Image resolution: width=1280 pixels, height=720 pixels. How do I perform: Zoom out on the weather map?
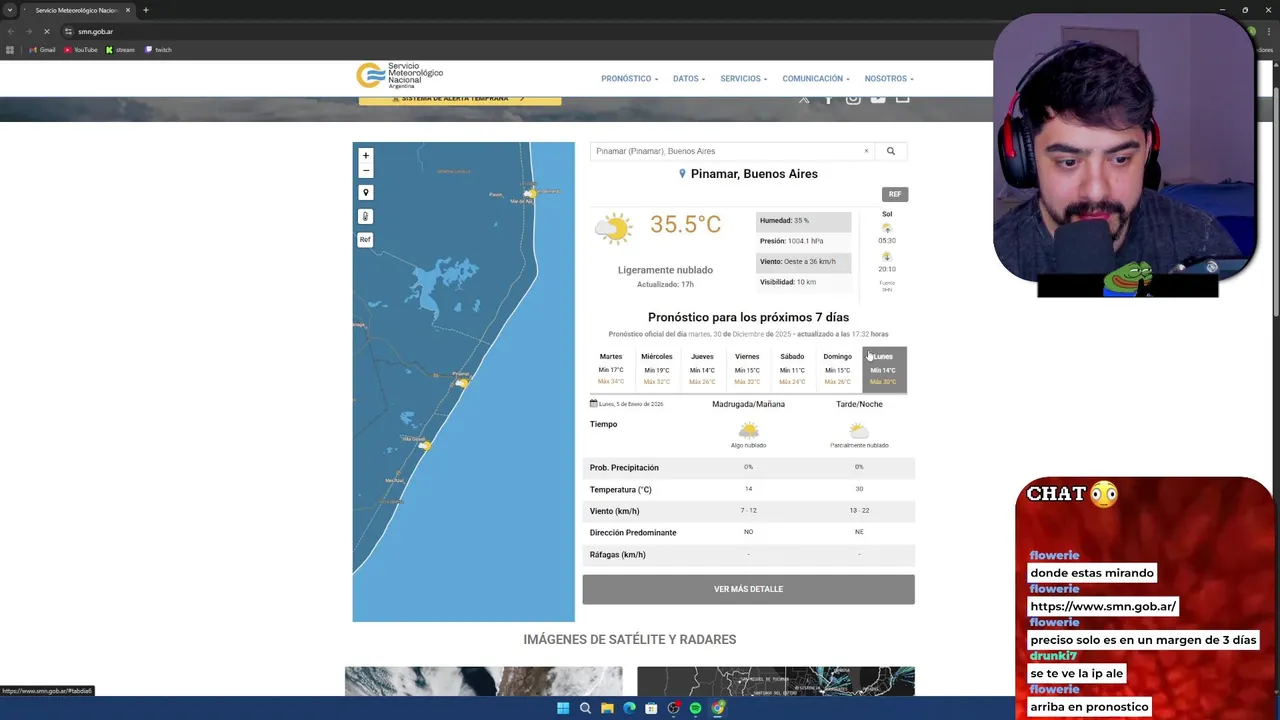point(365,170)
